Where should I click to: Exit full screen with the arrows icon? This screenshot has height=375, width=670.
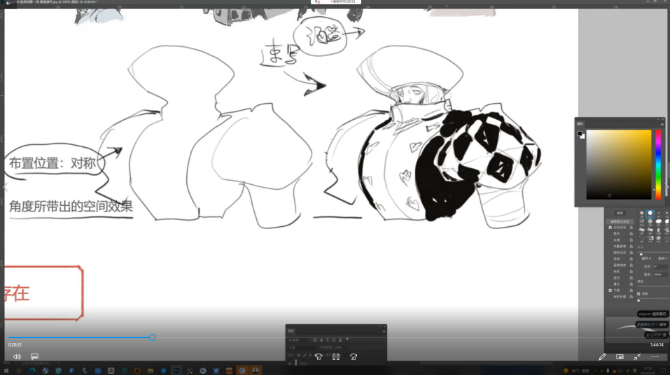click(637, 357)
